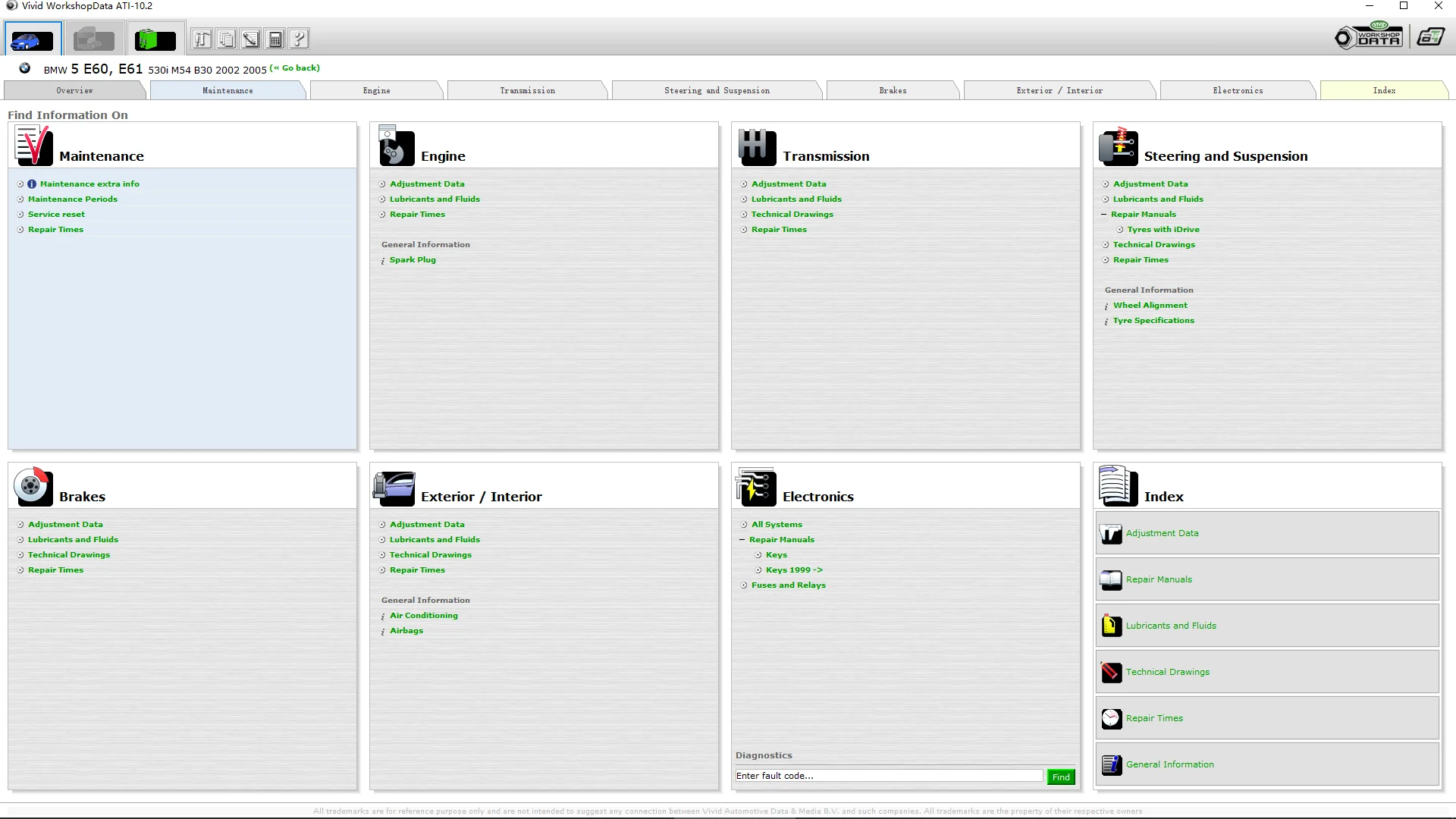Open Fuses and Relays under Electronics
1456x819 pixels.
[x=788, y=585]
